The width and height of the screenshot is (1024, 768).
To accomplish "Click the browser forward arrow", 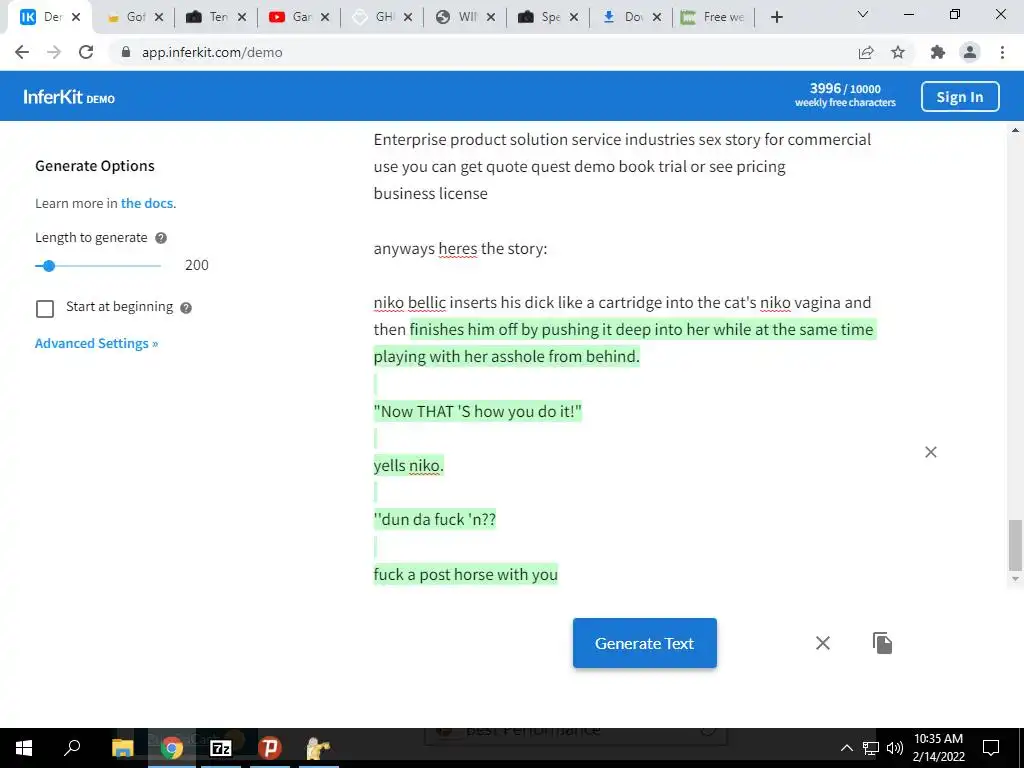I will tap(54, 52).
